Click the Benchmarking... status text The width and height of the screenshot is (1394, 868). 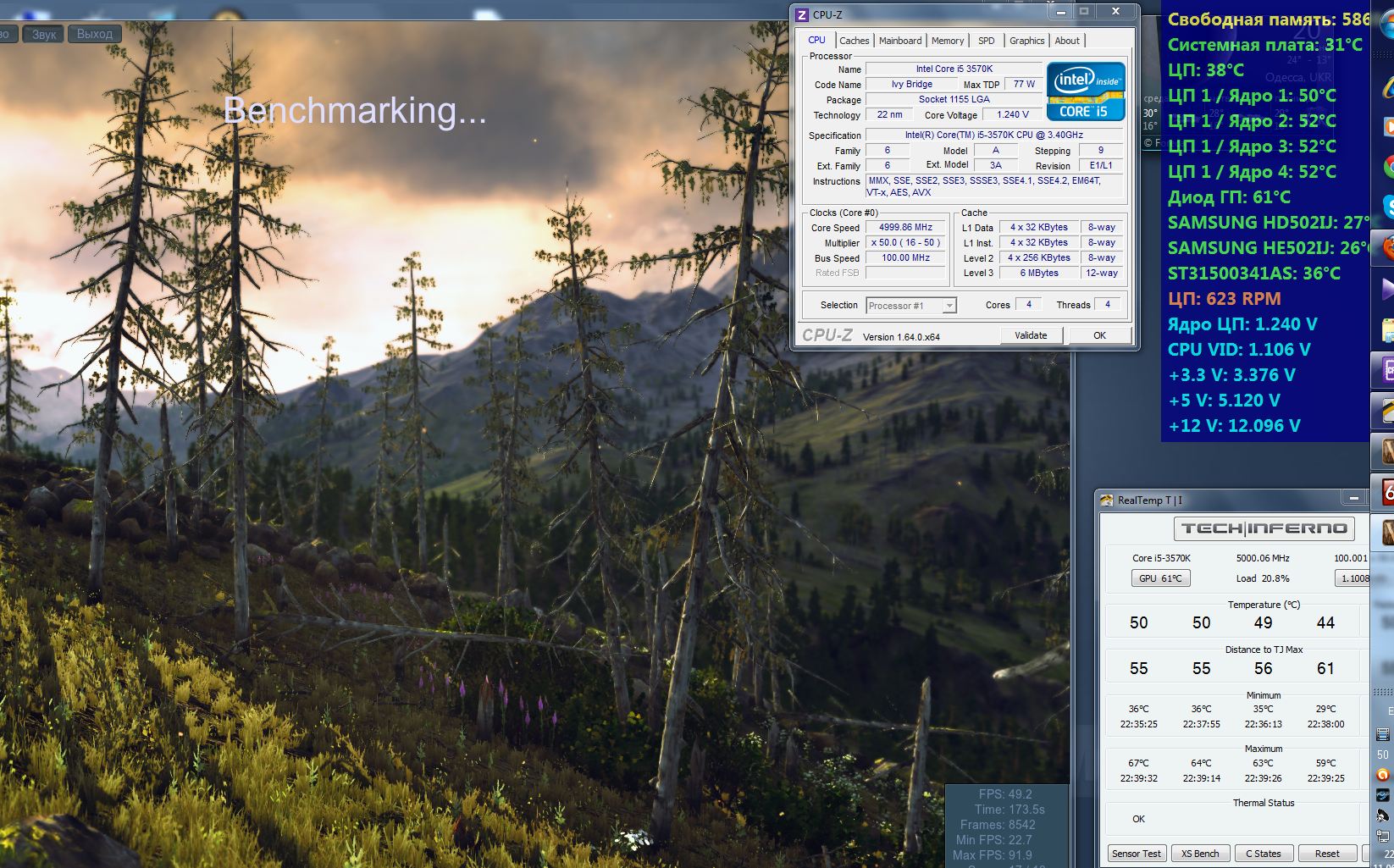tap(355, 111)
